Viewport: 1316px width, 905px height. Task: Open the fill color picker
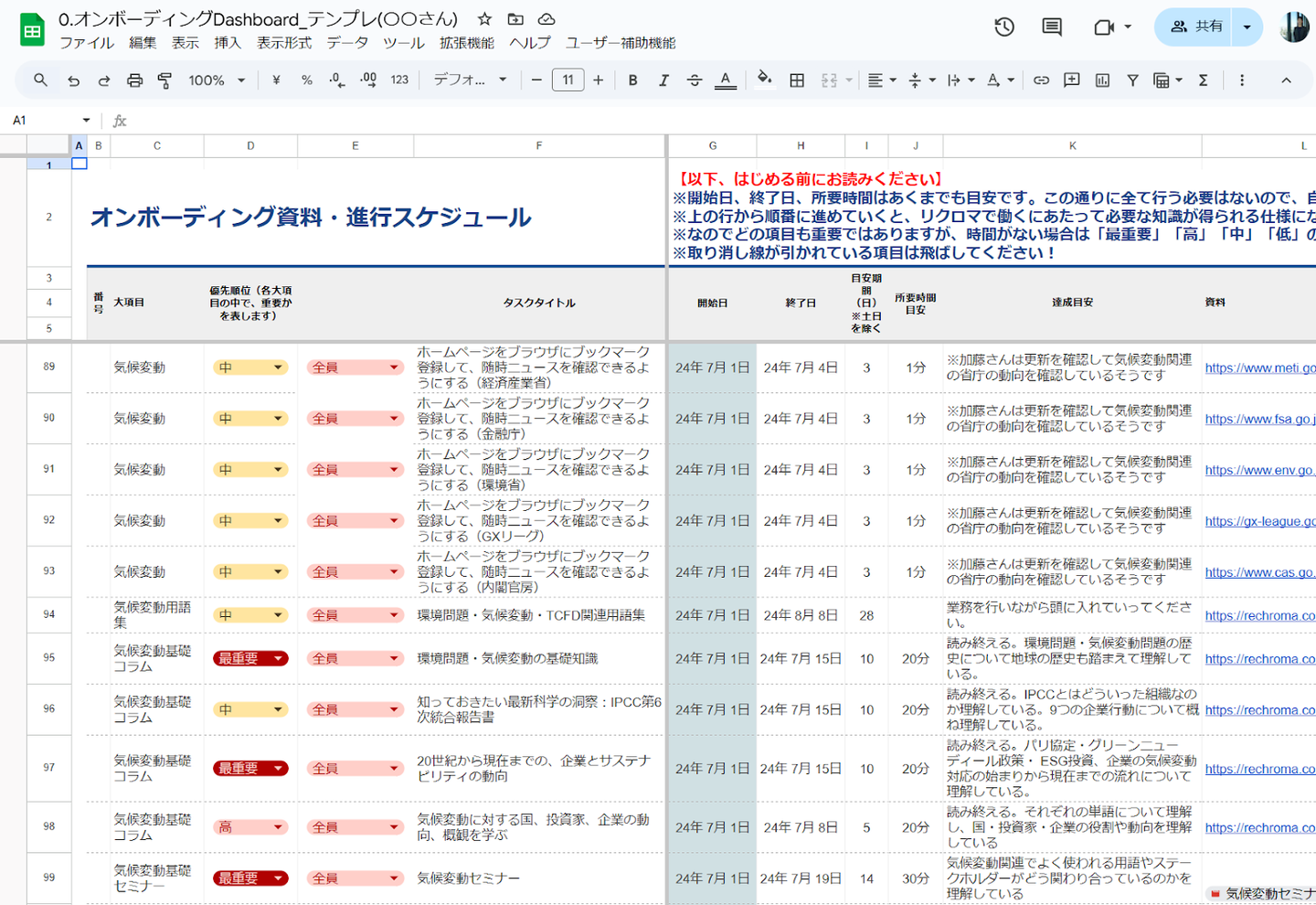pos(765,80)
